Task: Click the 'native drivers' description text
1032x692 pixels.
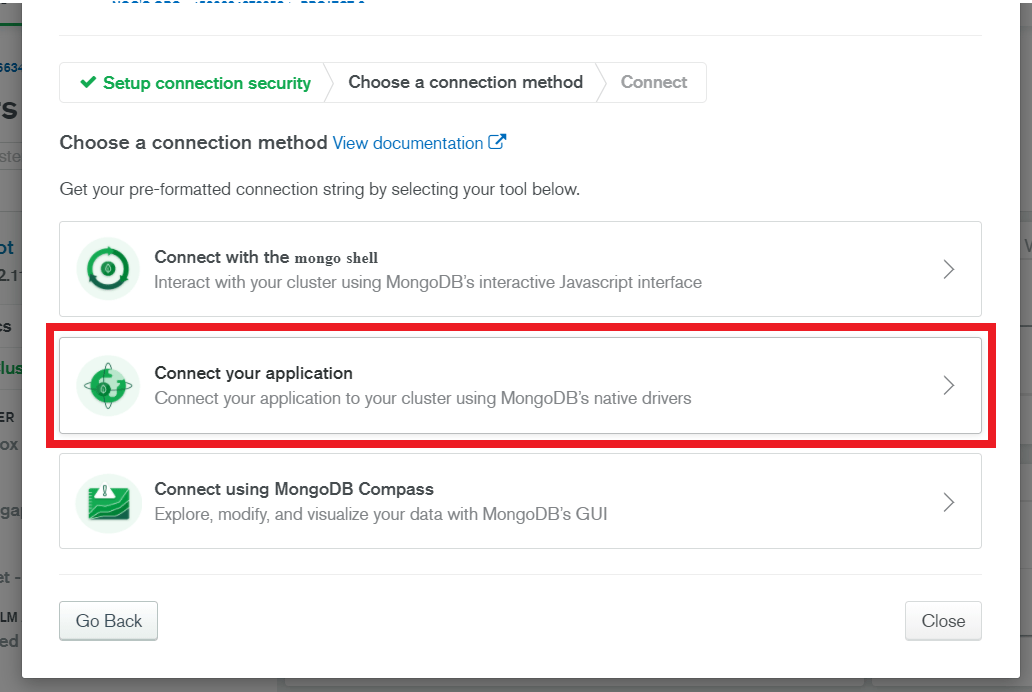Action: pyautogui.click(x=422, y=398)
